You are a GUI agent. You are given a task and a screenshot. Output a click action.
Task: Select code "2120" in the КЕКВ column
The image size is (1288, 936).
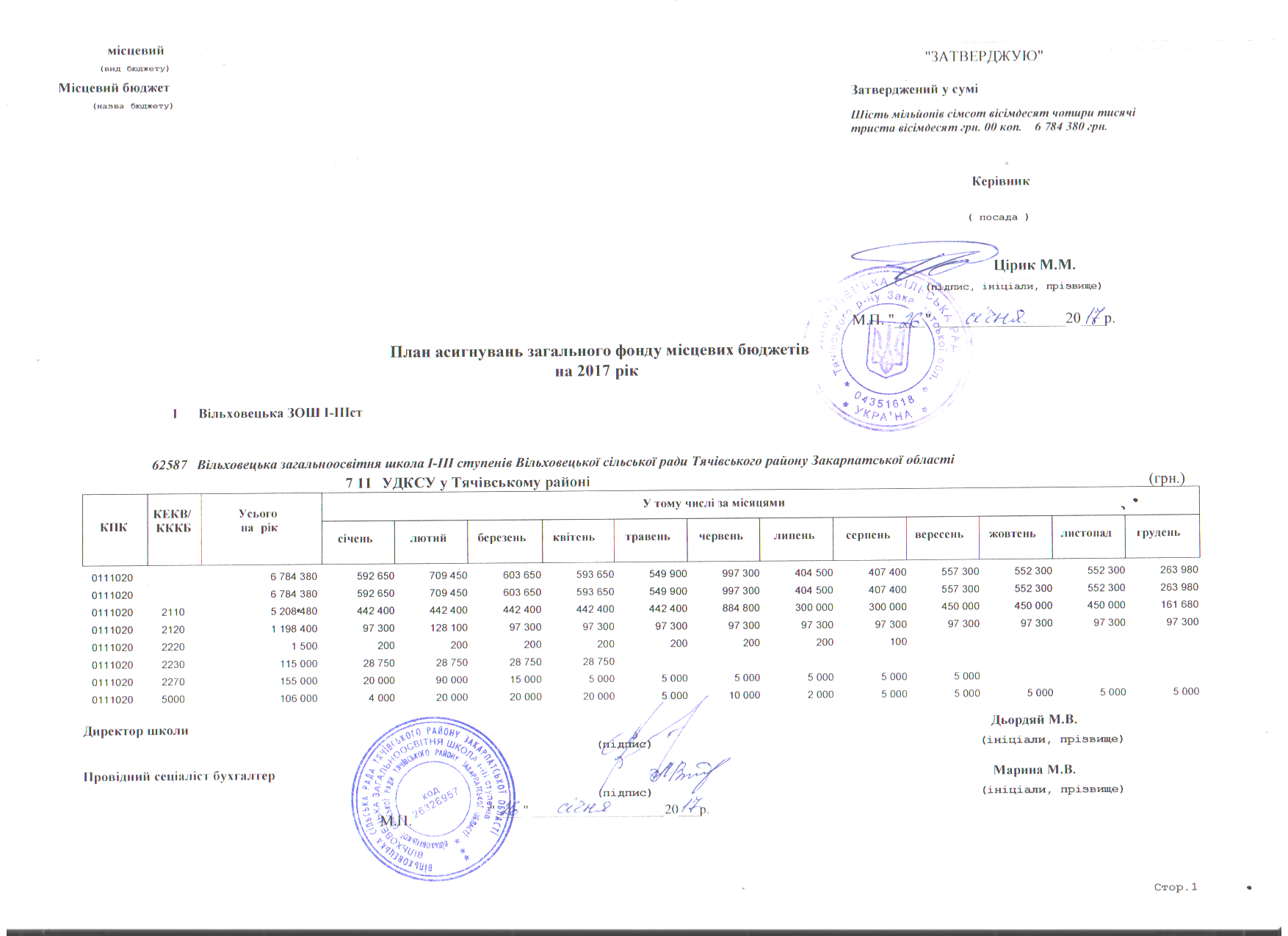click(173, 630)
